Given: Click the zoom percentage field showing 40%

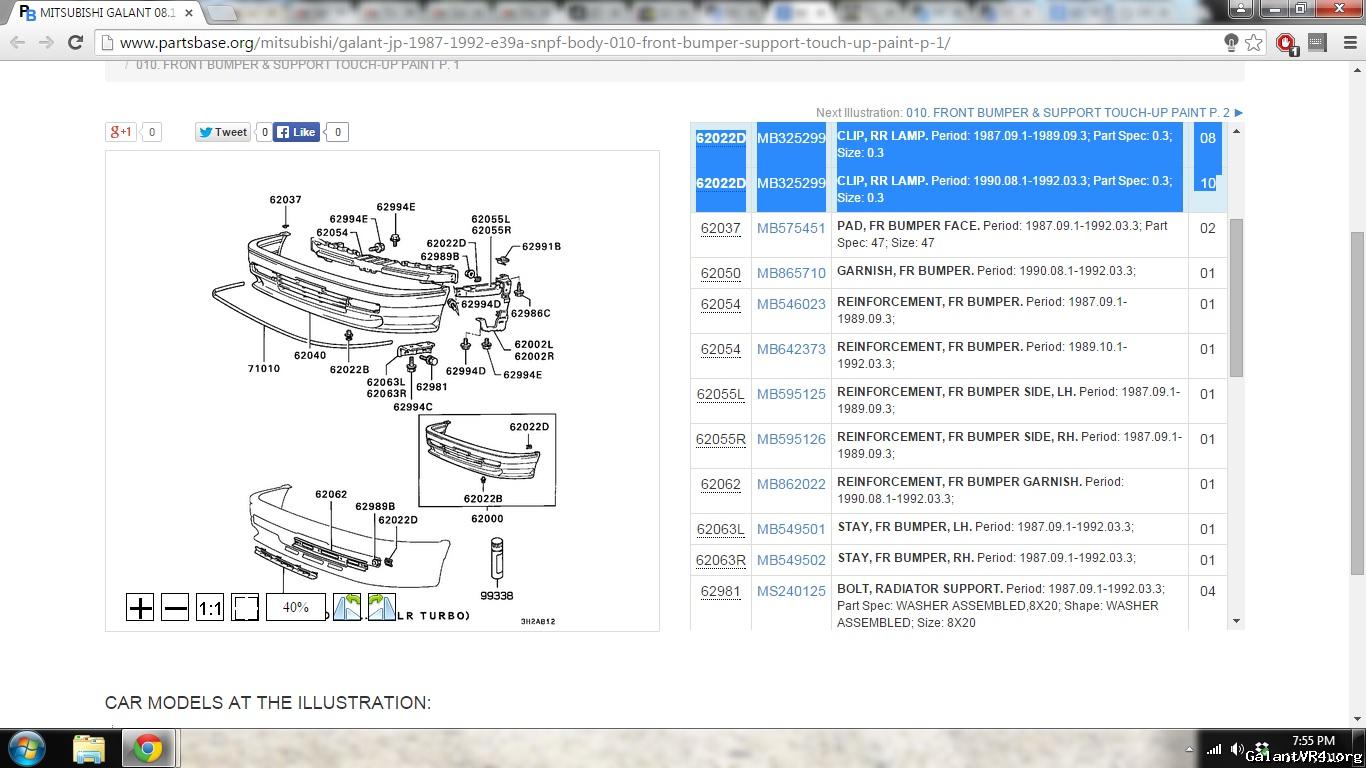Looking at the screenshot, I should click(296, 607).
